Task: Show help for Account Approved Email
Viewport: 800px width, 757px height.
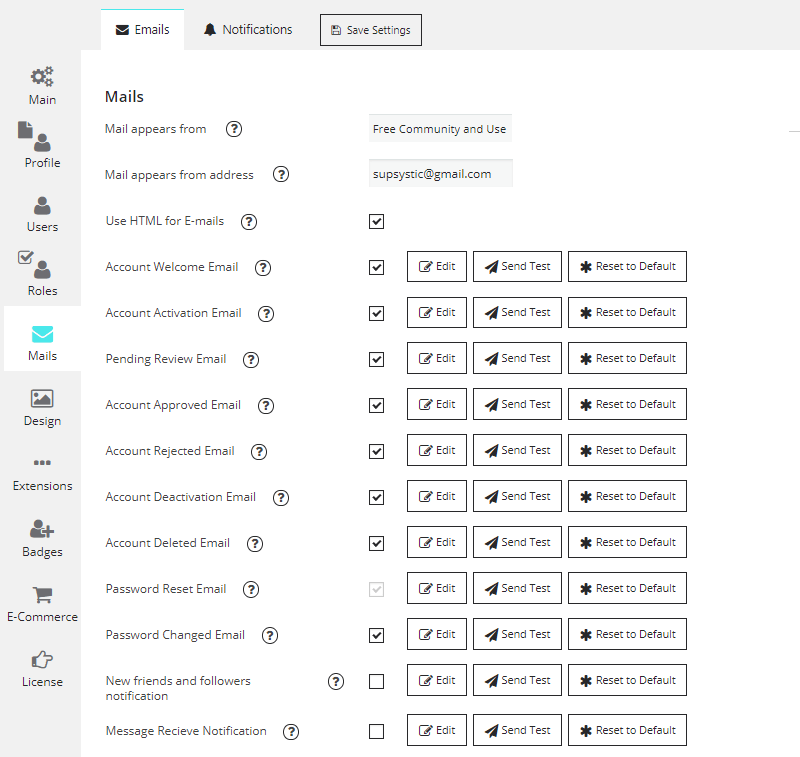Action: tap(265, 406)
